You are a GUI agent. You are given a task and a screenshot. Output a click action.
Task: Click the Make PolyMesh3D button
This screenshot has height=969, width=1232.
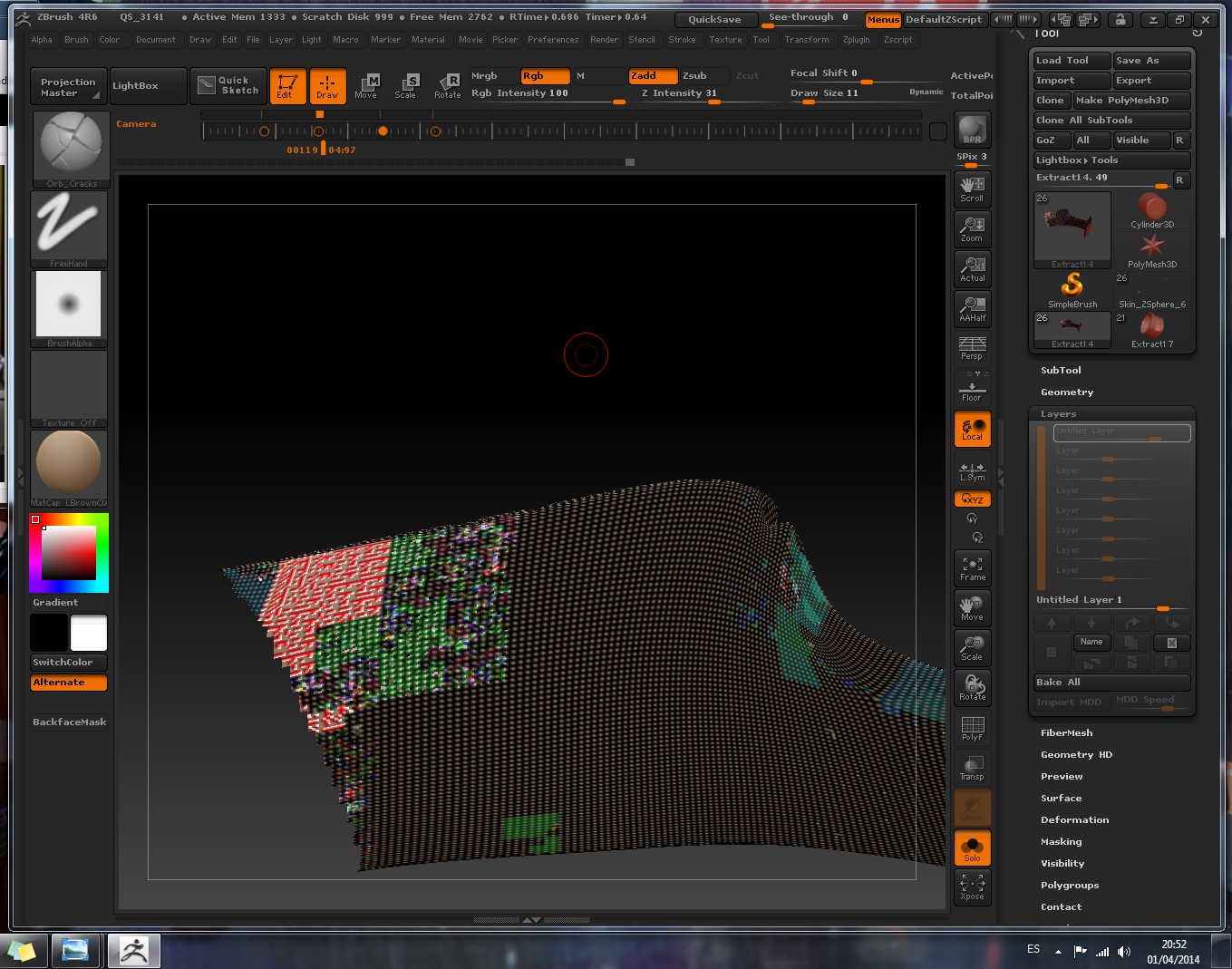[x=1131, y=101]
